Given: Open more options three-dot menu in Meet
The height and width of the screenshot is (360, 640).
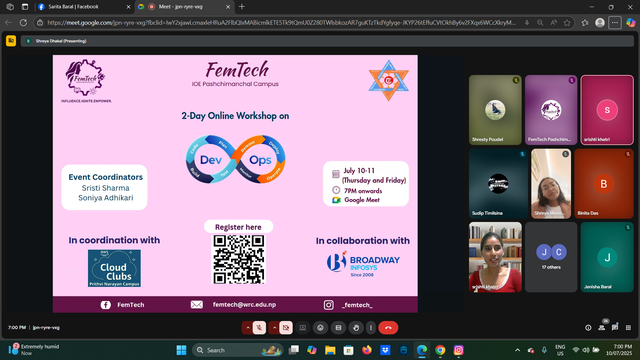Looking at the screenshot, I should 371,328.
